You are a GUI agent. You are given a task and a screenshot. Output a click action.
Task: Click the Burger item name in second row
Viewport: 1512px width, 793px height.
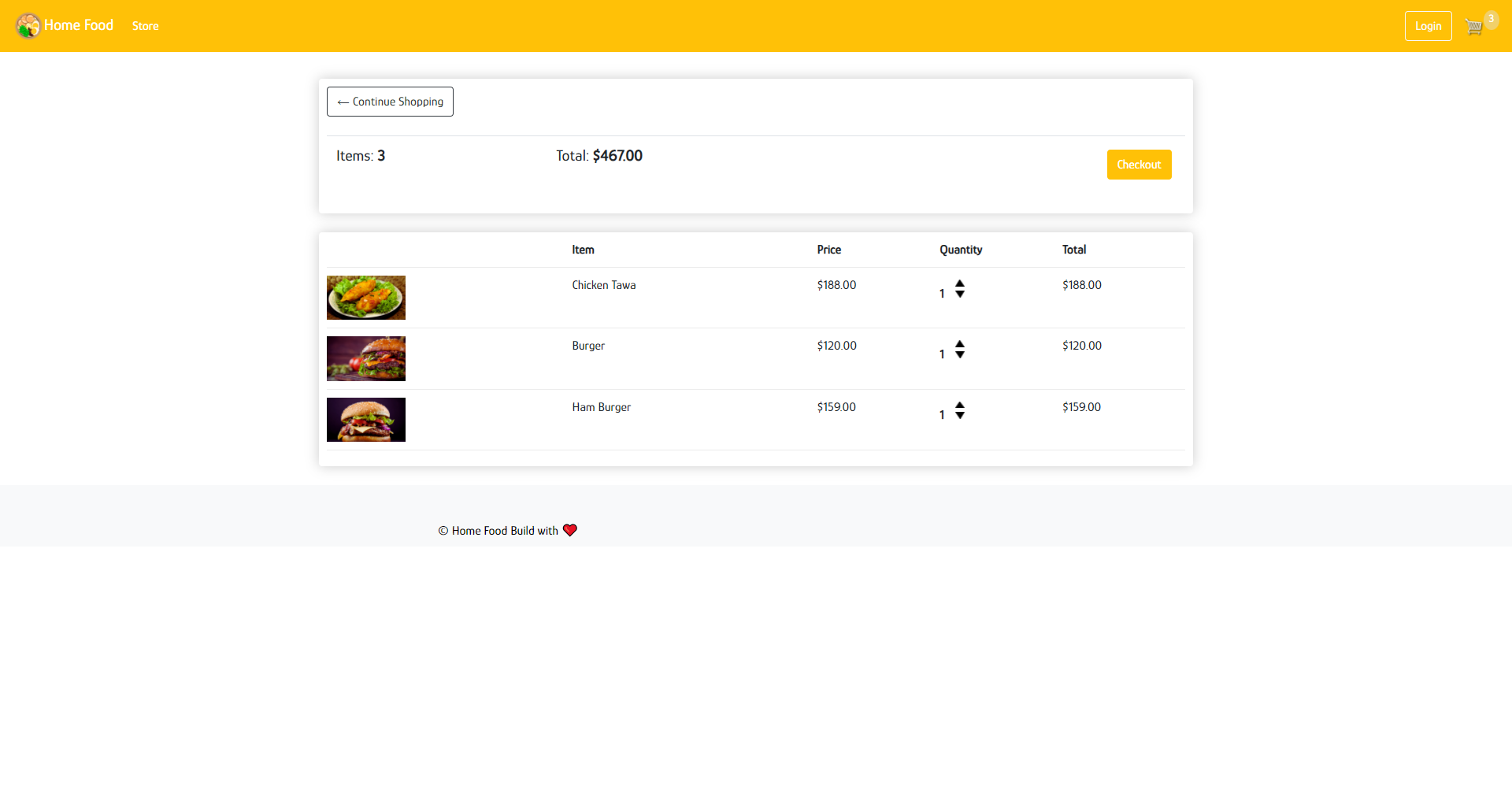tap(588, 346)
